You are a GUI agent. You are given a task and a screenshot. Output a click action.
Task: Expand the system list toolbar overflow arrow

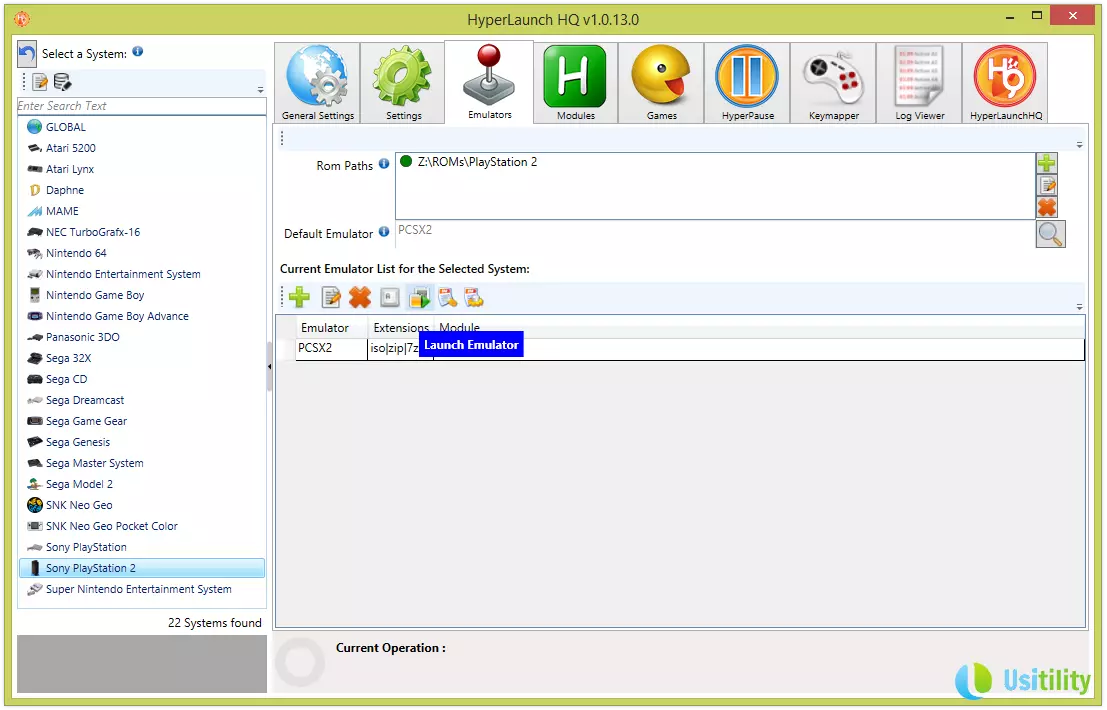261,90
